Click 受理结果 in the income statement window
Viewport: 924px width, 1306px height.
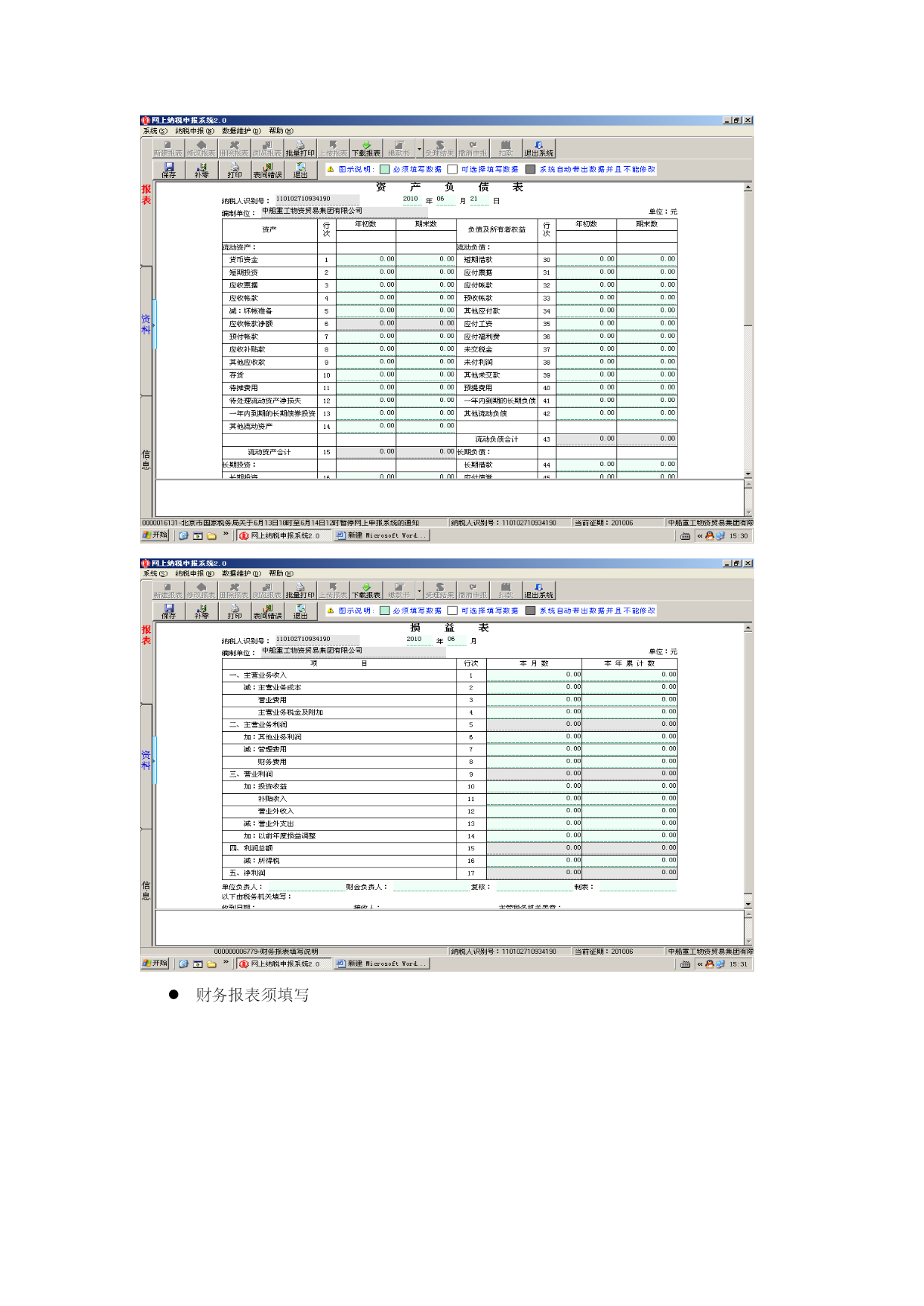coord(439,590)
